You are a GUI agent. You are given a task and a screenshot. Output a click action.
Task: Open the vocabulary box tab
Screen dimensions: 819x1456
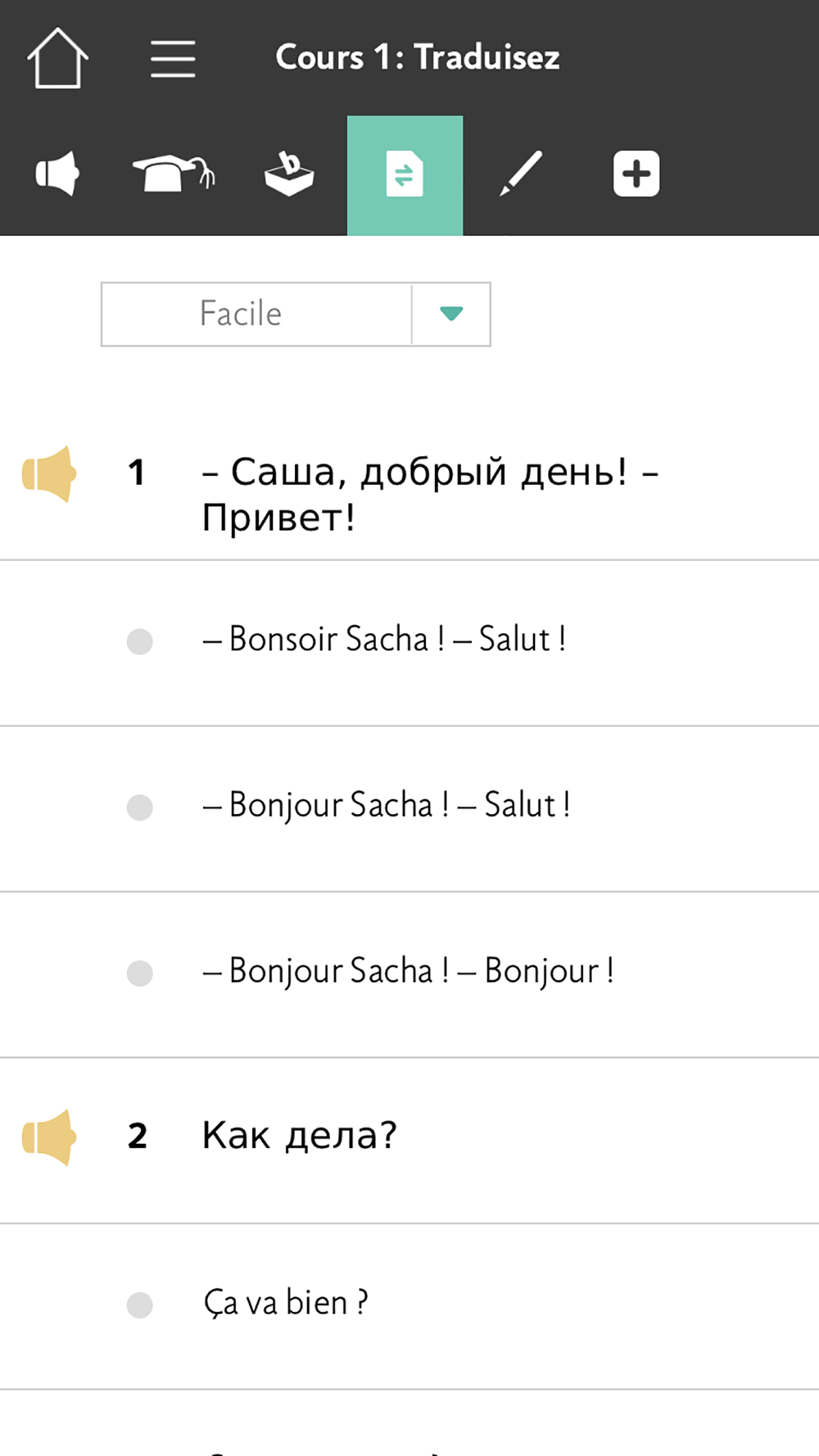pos(289,174)
